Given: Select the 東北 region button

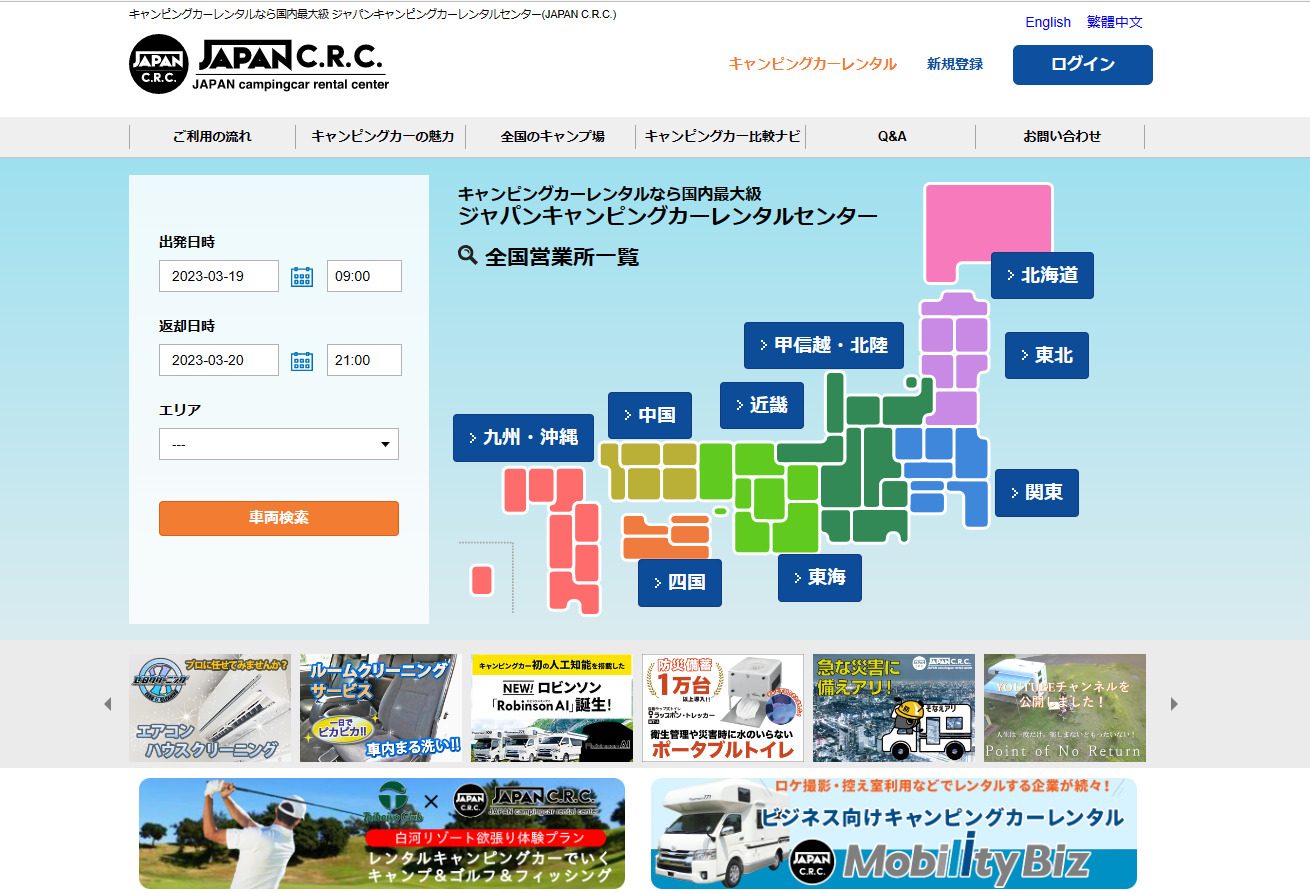Looking at the screenshot, I should (x=1047, y=355).
